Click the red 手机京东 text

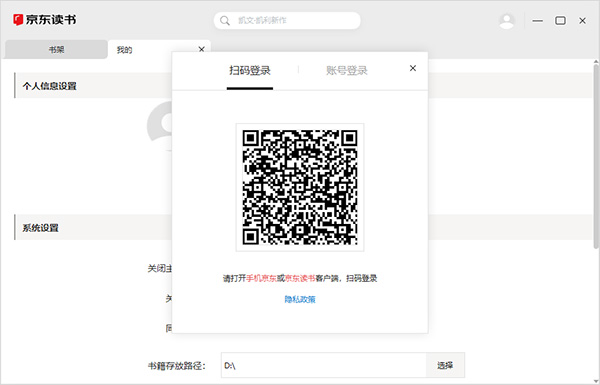point(261,278)
